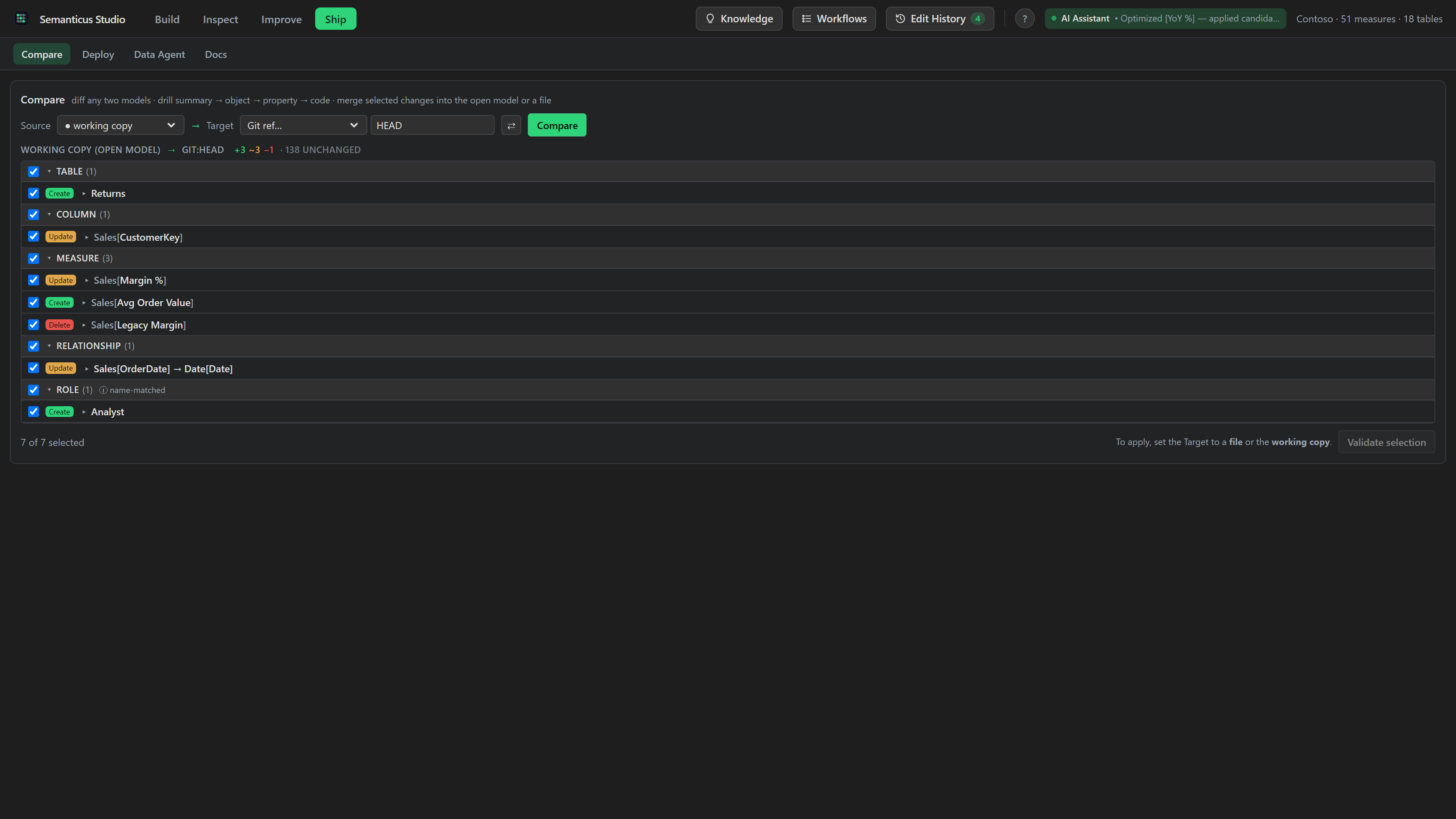Expand the Sales[Legacy Margin] row
The height and width of the screenshot is (819, 1456).
point(84,325)
